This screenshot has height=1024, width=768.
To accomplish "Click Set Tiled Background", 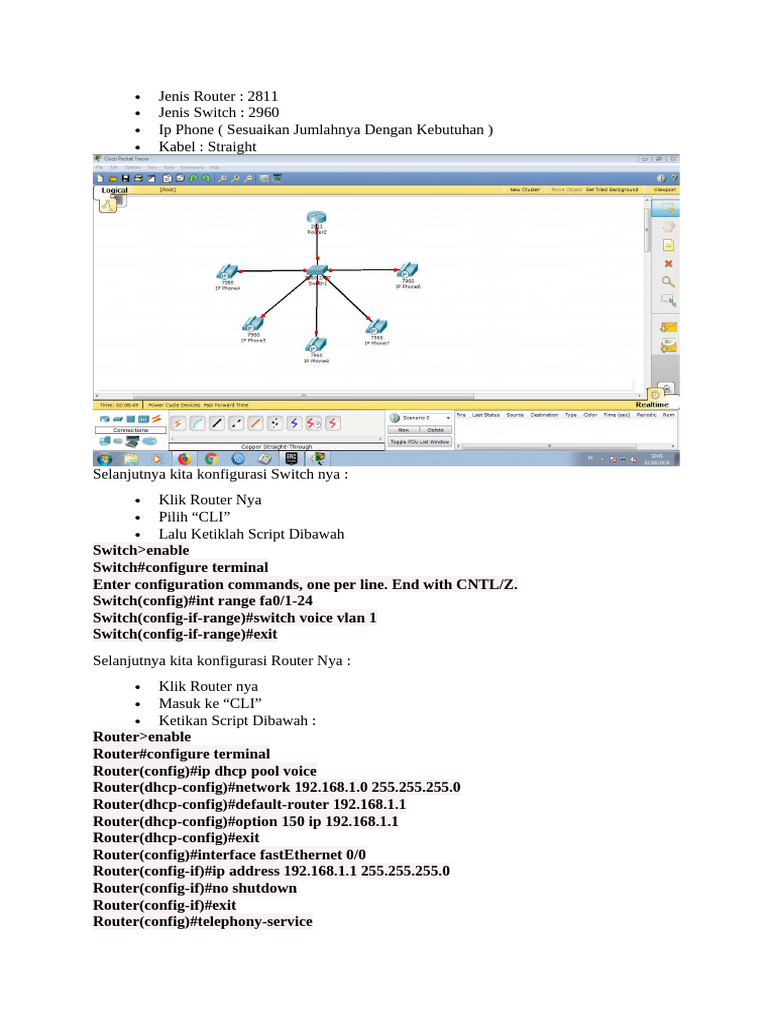I will click(612, 190).
